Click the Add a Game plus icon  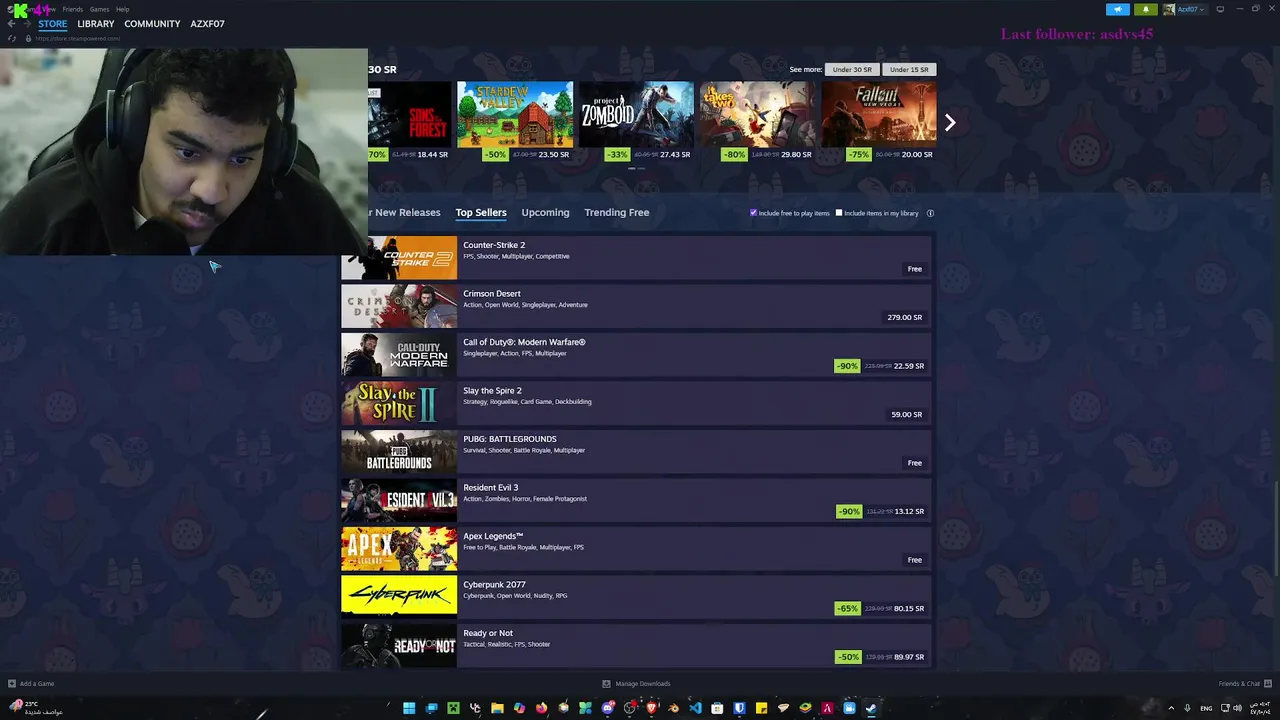12,684
